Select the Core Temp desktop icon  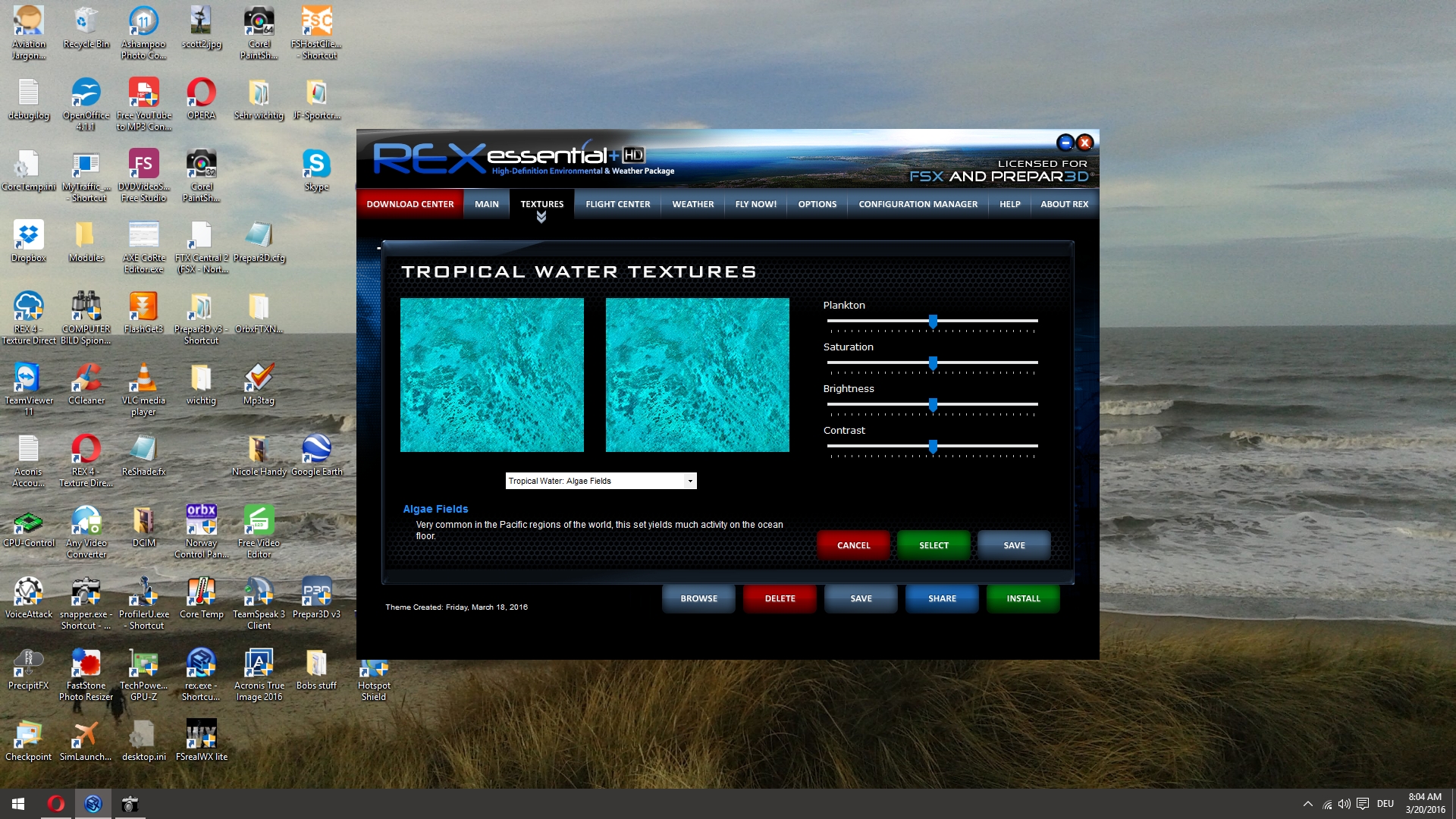tap(201, 598)
